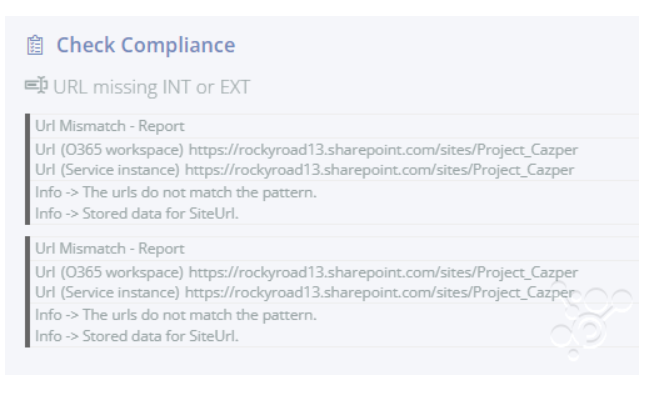Open the second Service instance SharePoint URL

click(379, 292)
